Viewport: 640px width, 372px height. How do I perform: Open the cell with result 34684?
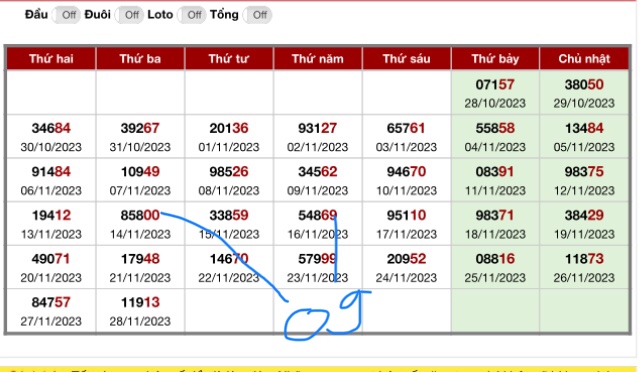tap(51, 136)
